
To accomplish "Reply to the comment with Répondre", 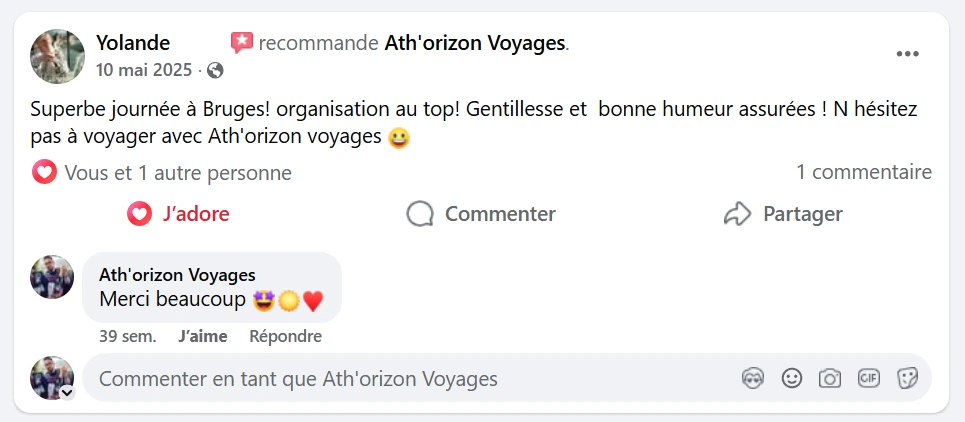I will click(x=285, y=337).
